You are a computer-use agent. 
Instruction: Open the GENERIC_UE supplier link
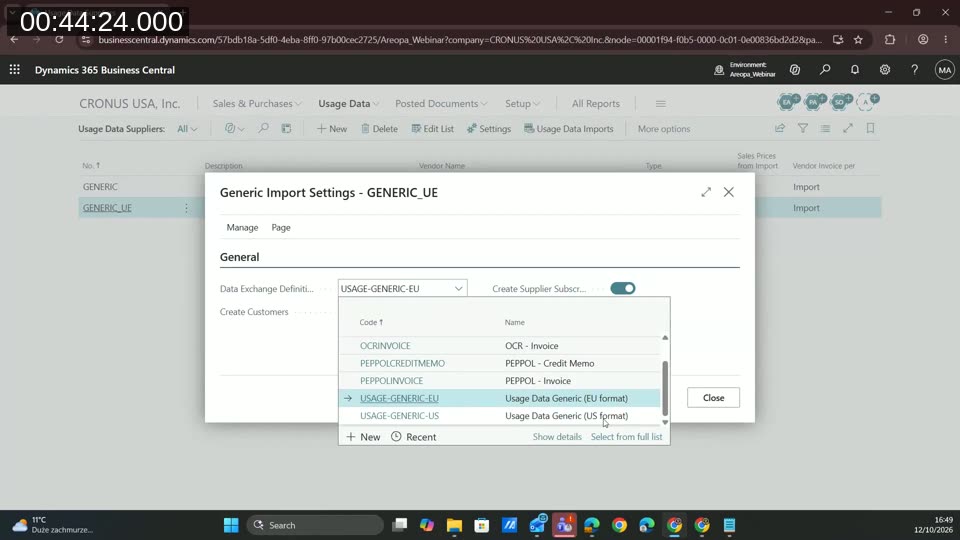pyautogui.click(x=107, y=208)
